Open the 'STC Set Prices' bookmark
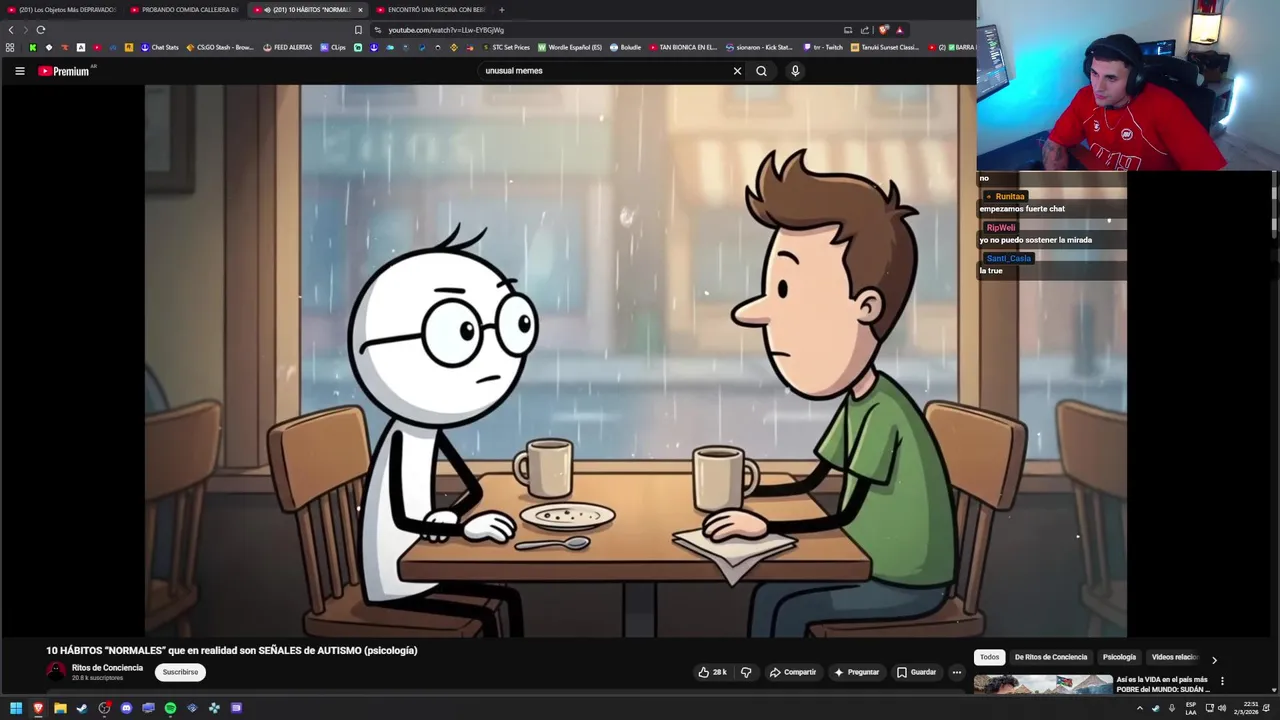Image resolution: width=1280 pixels, height=720 pixels. coord(506,47)
